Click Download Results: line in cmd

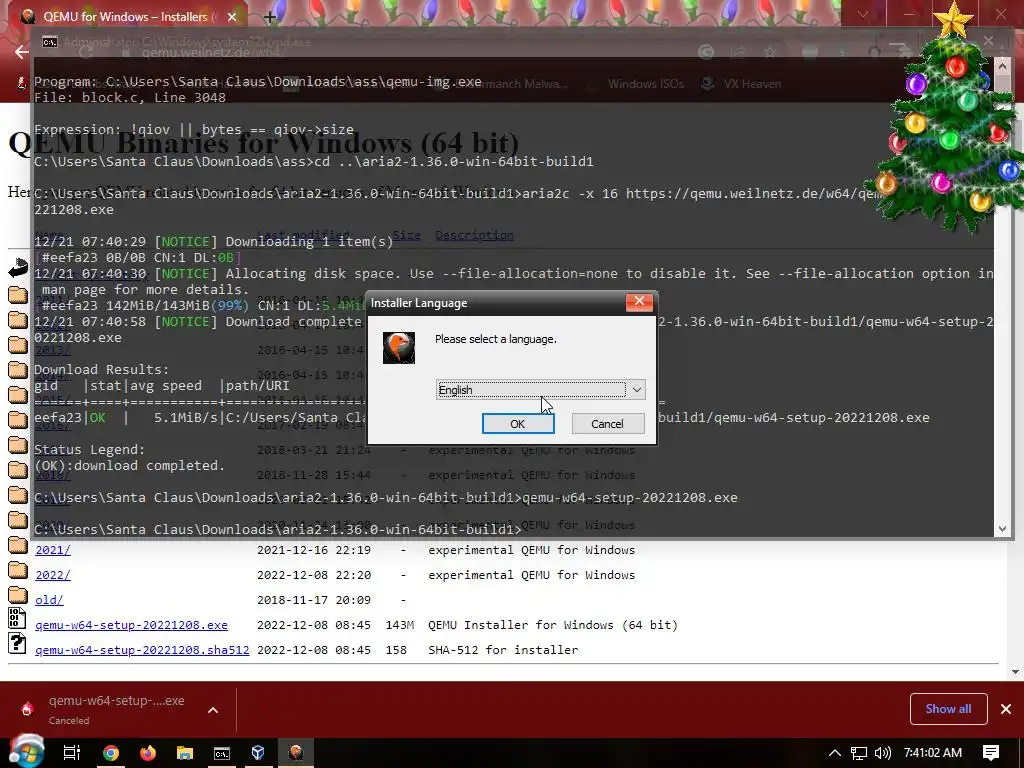(101, 370)
